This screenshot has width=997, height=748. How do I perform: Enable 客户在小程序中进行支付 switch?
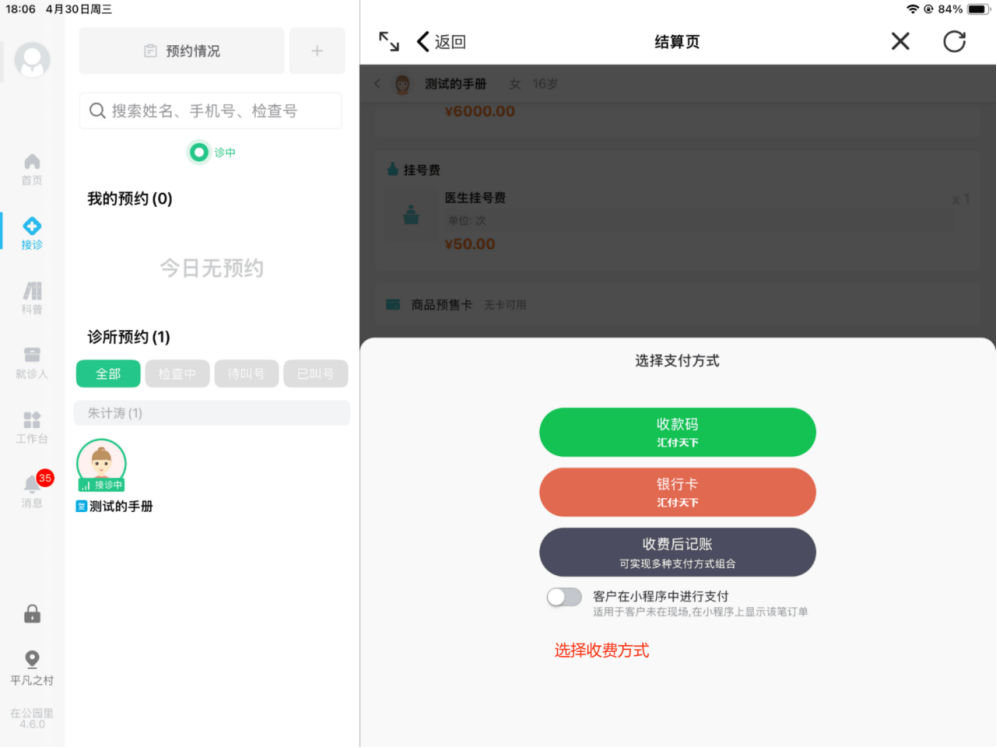564,597
